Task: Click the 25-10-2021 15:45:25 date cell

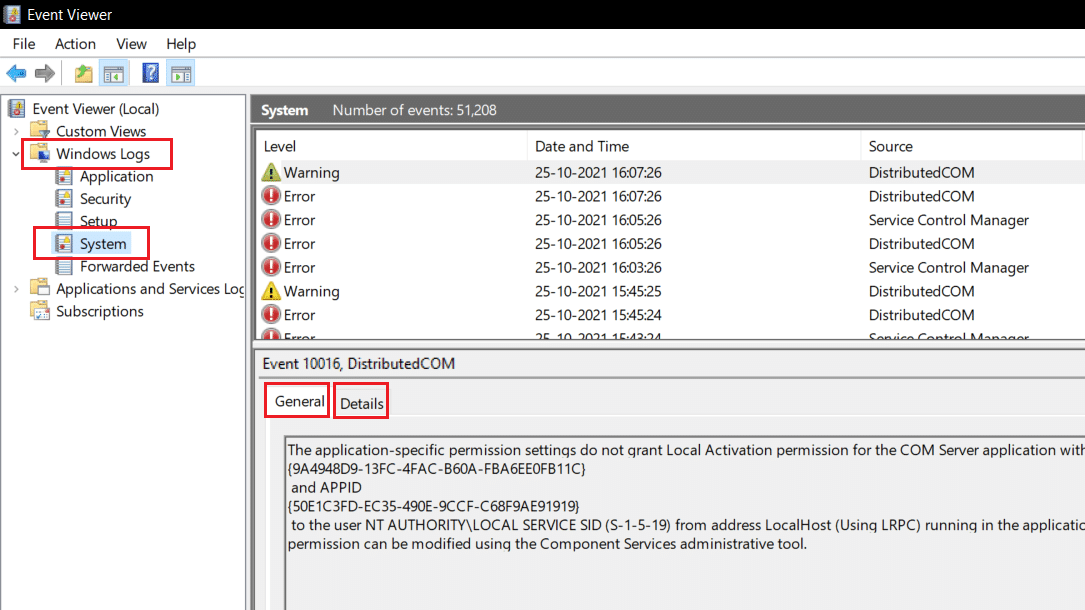Action: (598, 291)
